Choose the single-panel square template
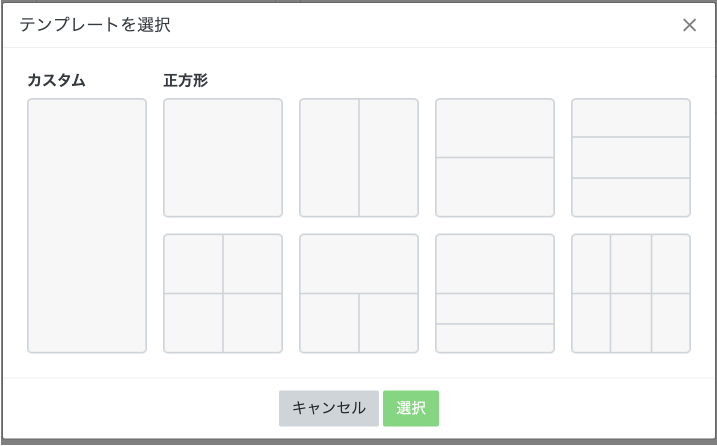Screen dimensions: 717x446 tap(223, 157)
